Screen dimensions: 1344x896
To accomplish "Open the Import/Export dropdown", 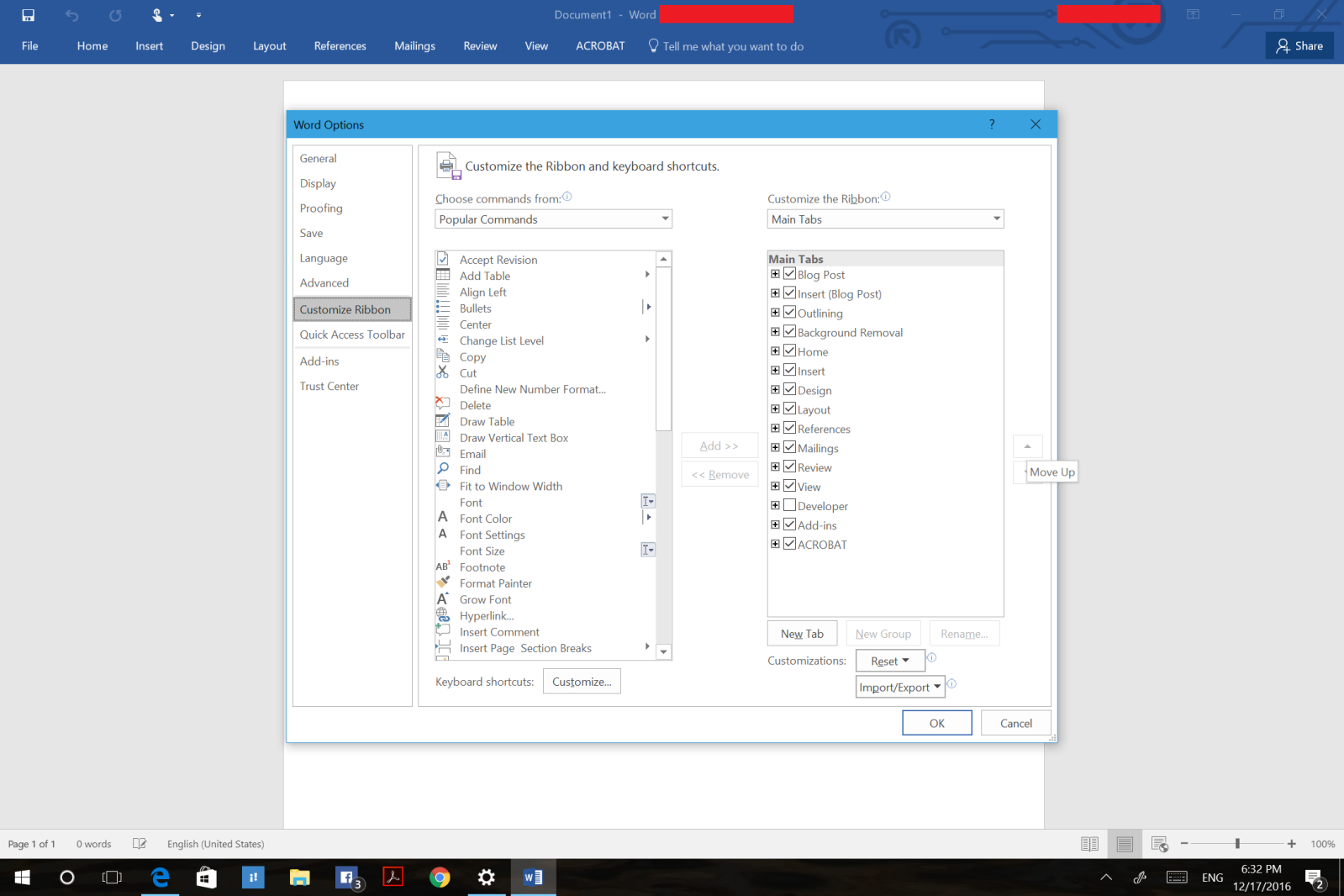I will pyautogui.click(x=900, y=687).
